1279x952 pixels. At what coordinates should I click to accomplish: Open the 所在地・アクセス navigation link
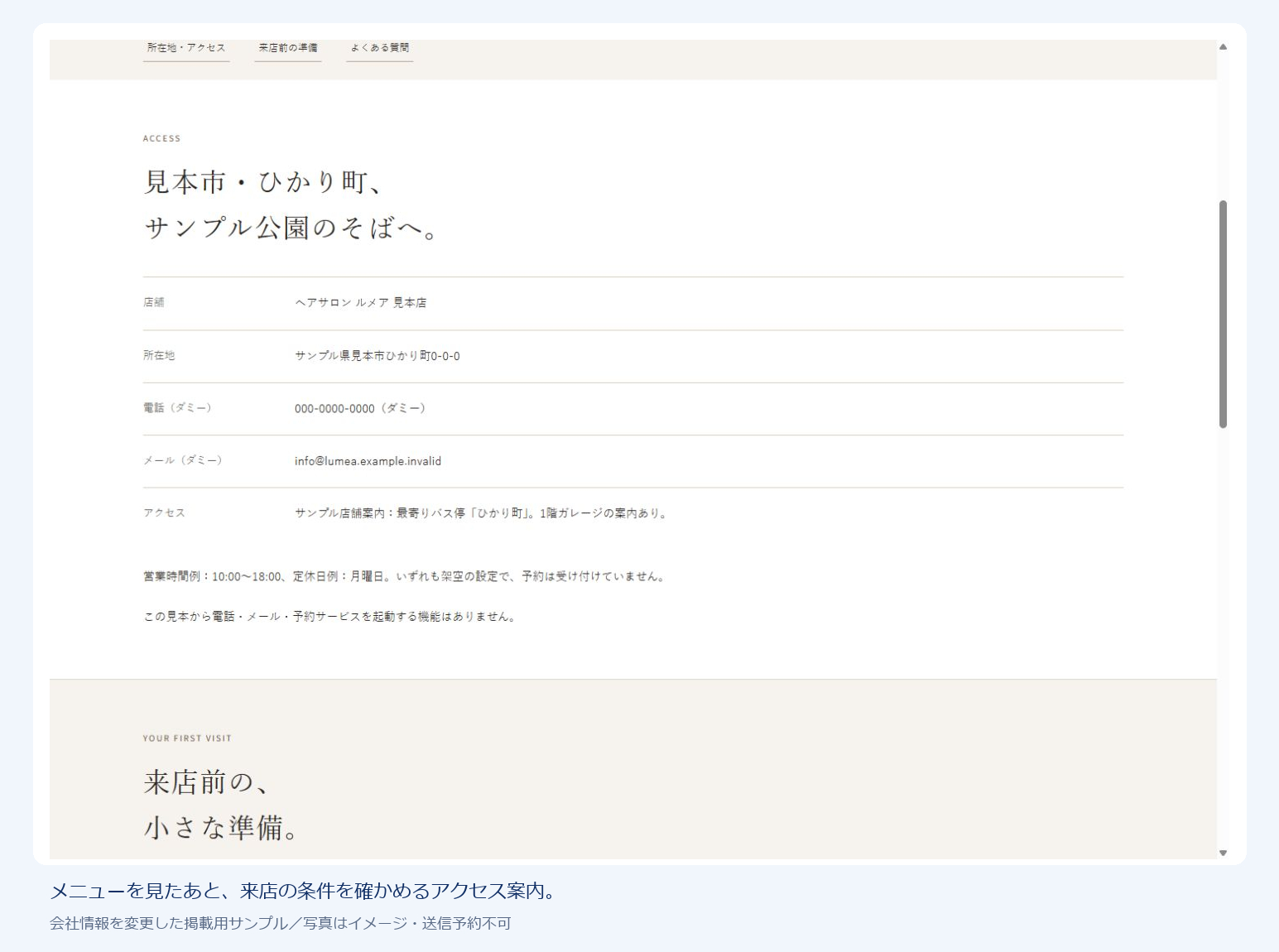(x=186, y=48)
